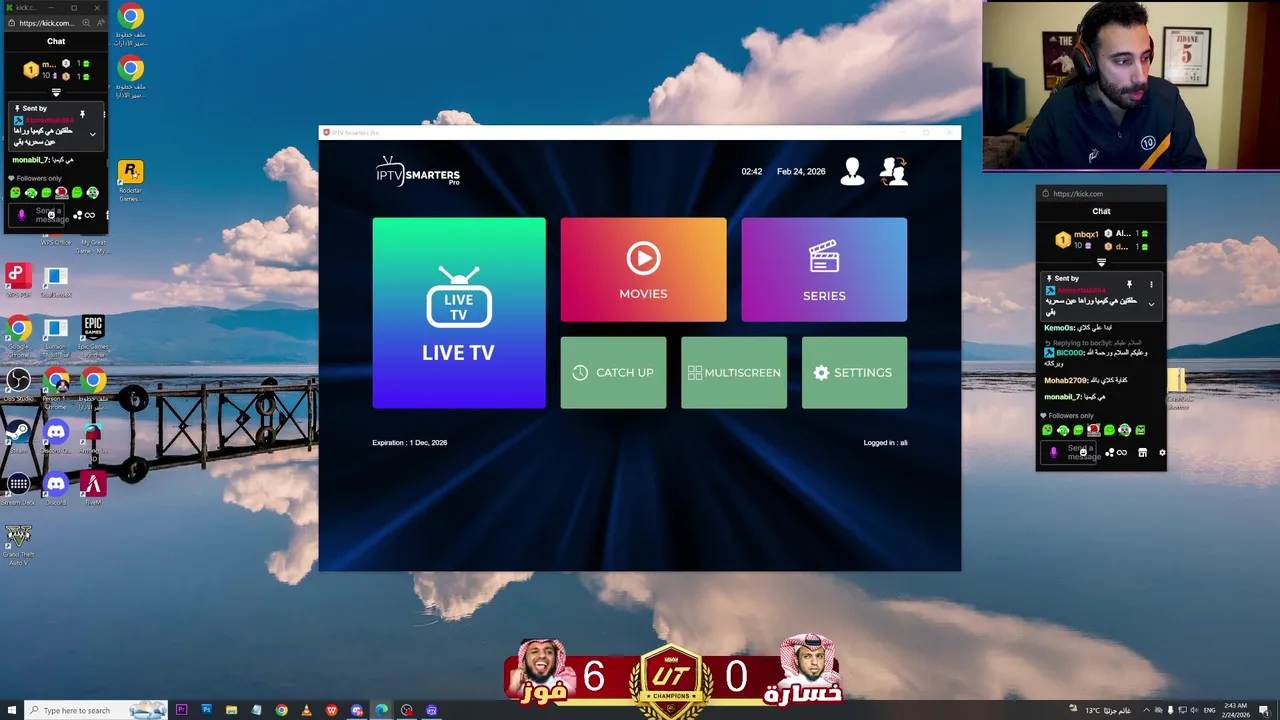Open the Epic Games Launcher desktop icon

point(93,337)
